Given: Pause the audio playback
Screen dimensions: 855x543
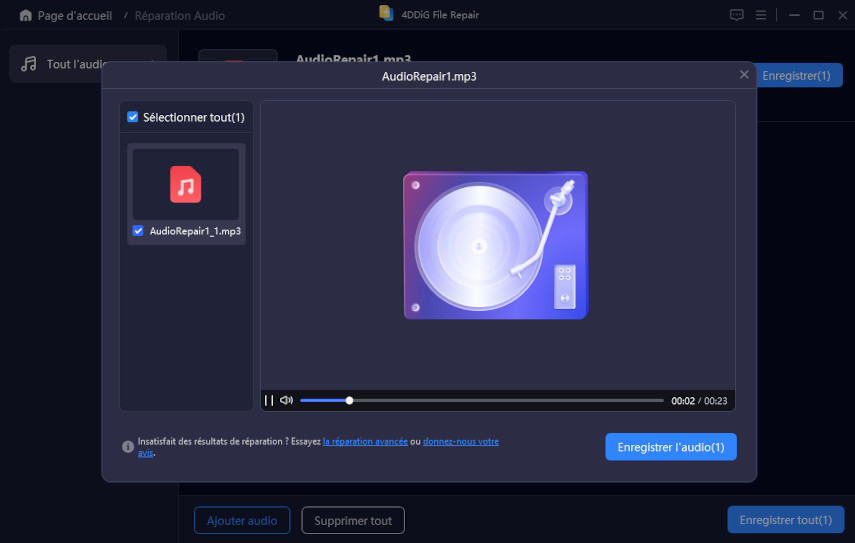Looking at the screenshot, I should click(269, 400).
